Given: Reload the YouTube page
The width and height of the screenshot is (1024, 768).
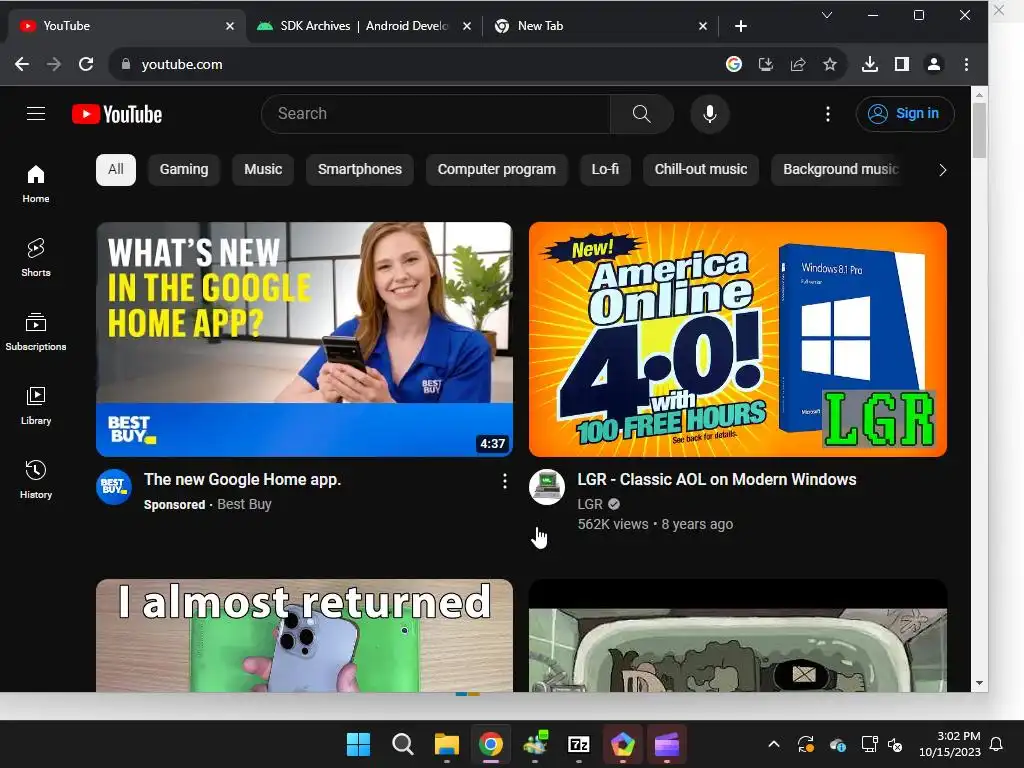Looking at the screenshot, I should pyautogui.click(x=86, y=64).
